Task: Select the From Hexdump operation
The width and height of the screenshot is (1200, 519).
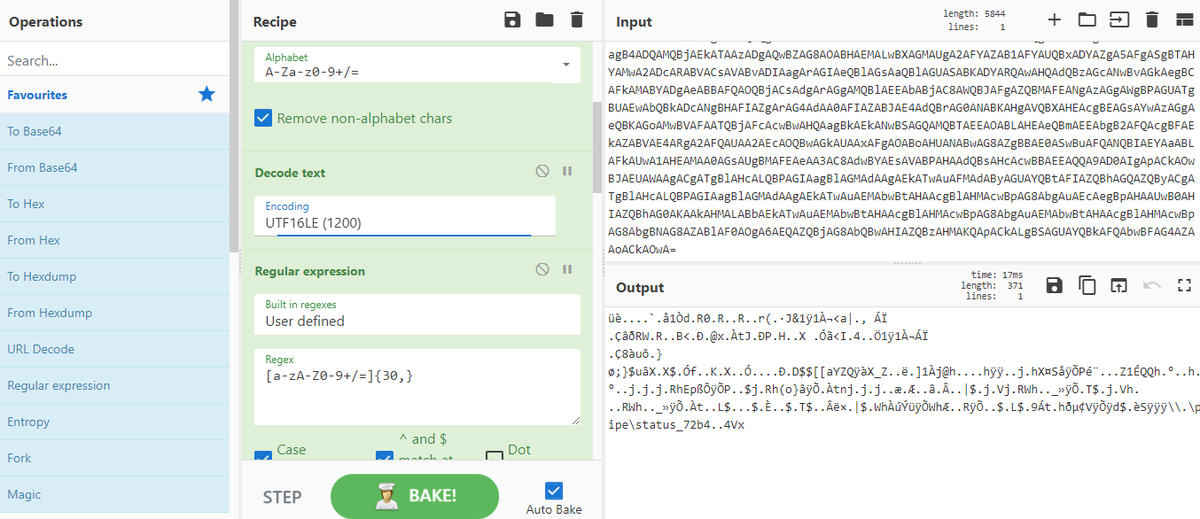Action: point(114,312)
